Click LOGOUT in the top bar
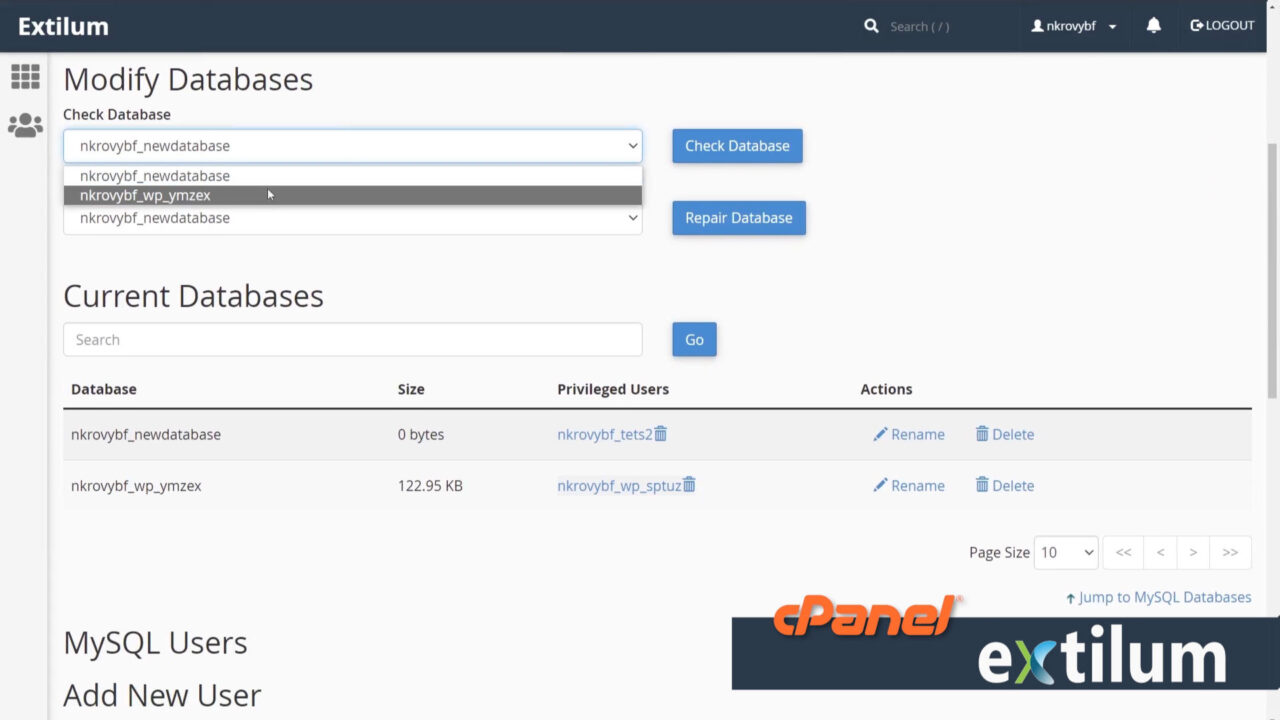The height and width of the screenshot is (720, 1280). point(1222,25)
